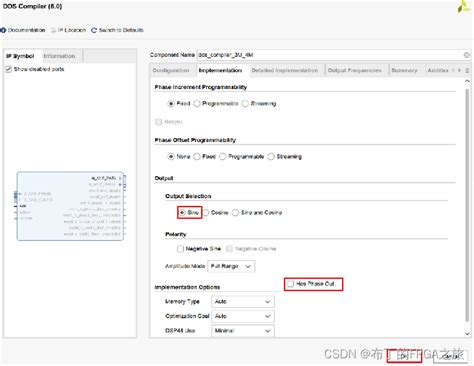474x366 pixels.
Task: Select Sine and Cosine output
Action: click(235, 213)
